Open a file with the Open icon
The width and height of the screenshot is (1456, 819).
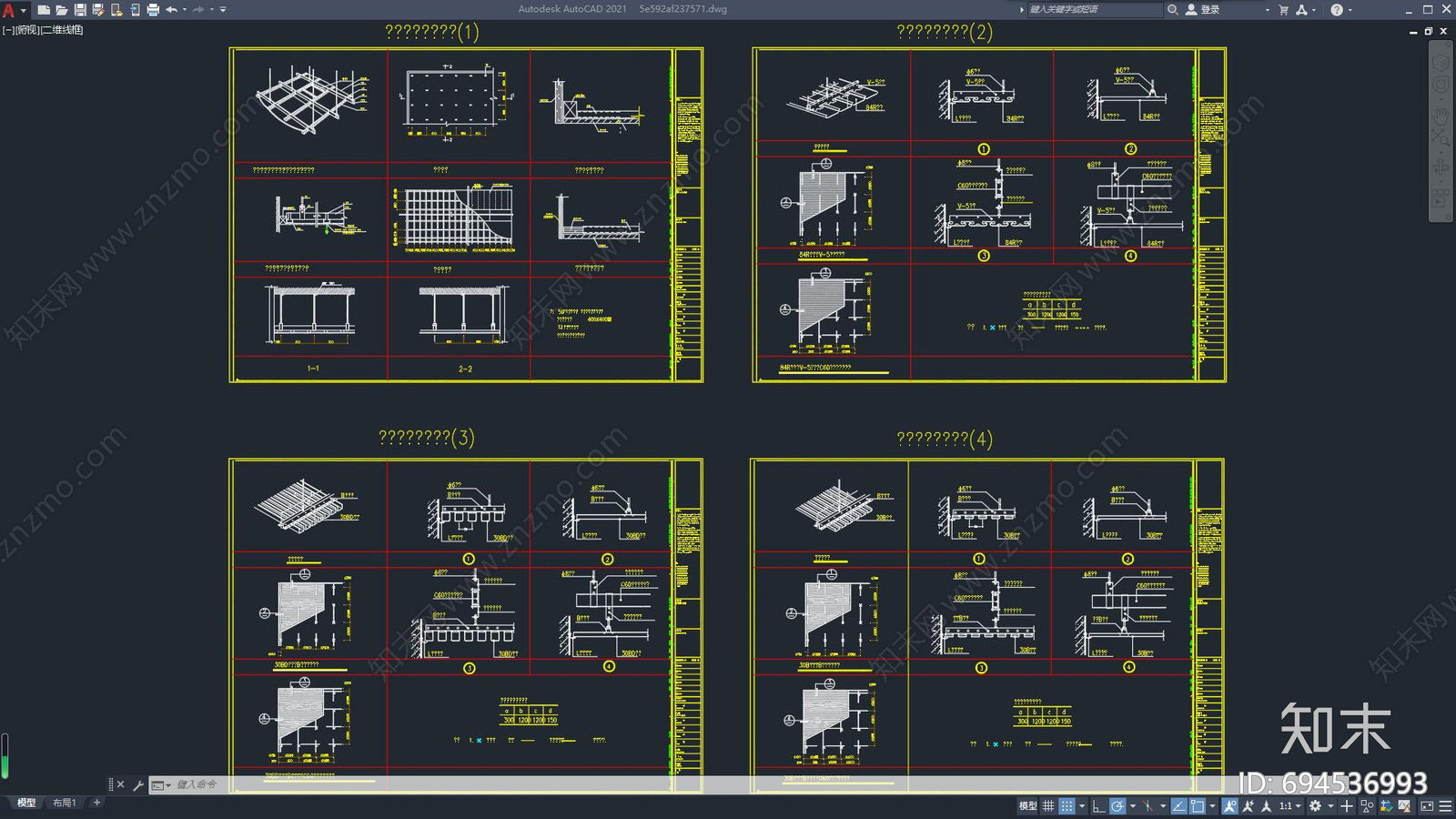coord(61,10)
